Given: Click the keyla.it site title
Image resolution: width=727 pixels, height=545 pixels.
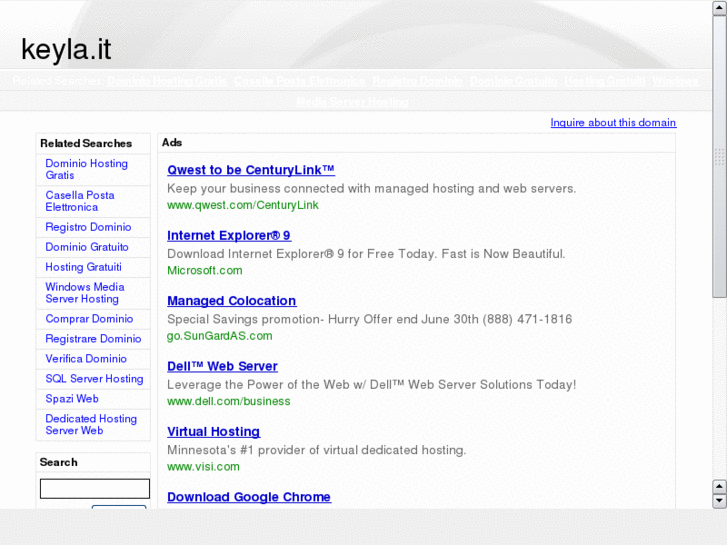Looking at the screenshot, I should [x=66, y=49].
